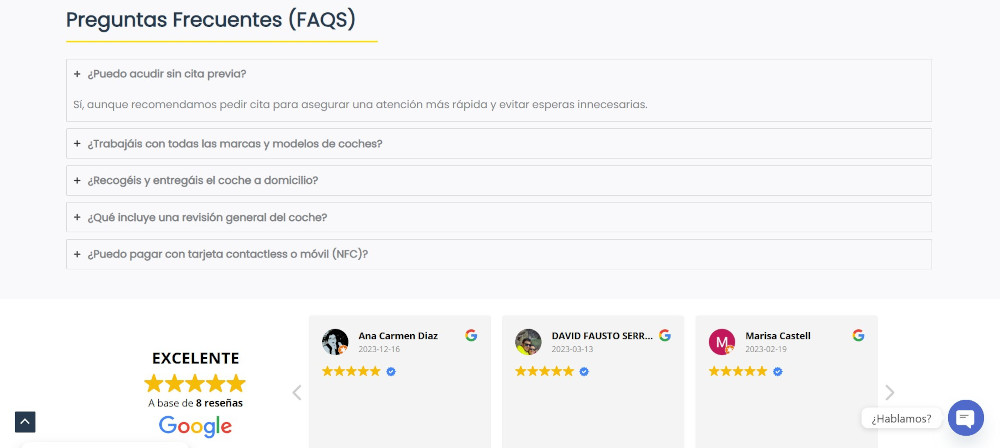1000x448 pixels.
Task: Click the Google icon on Ana Carmen Diaz's review
Action: (x=471, y=336)
